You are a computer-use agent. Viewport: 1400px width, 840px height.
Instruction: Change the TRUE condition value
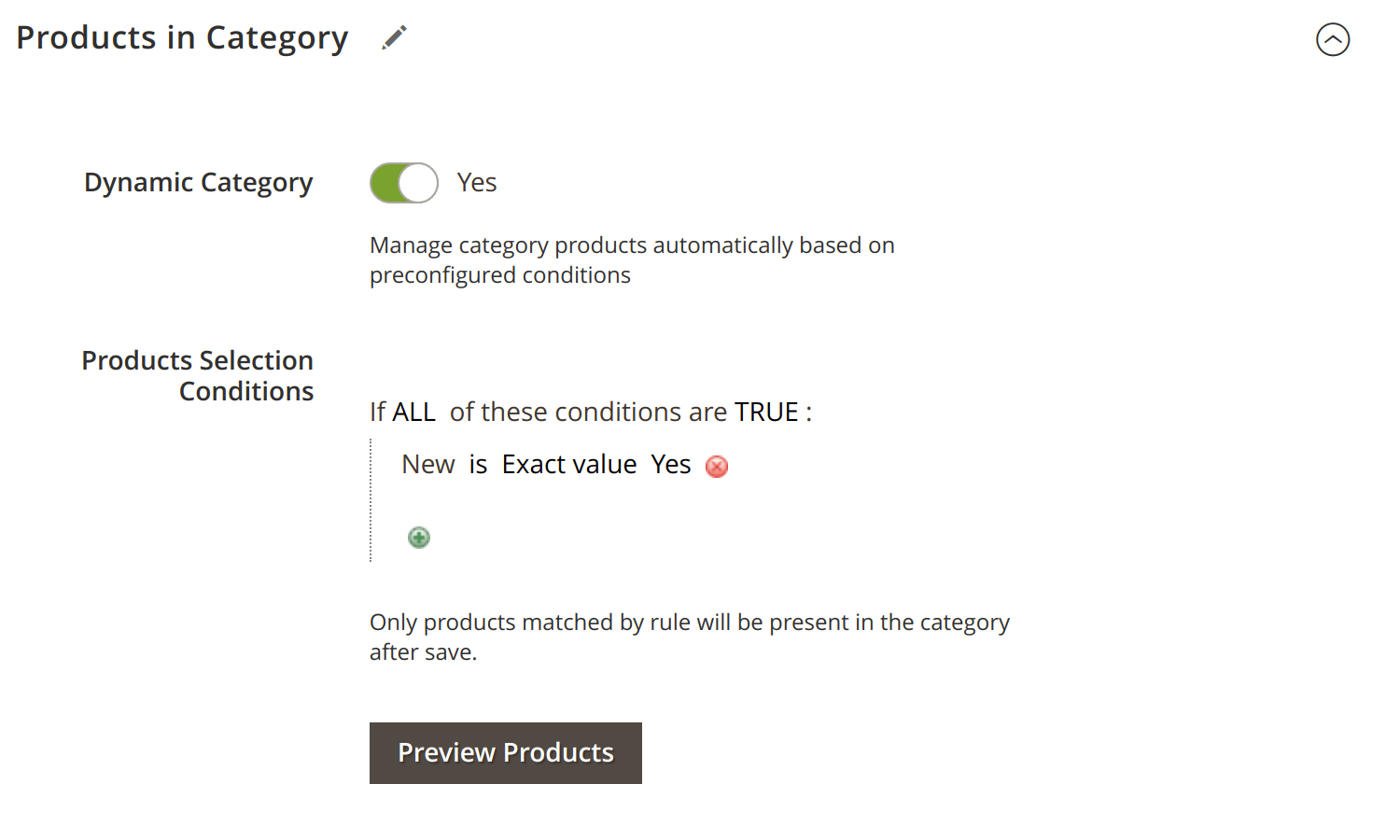pos(766,412)
